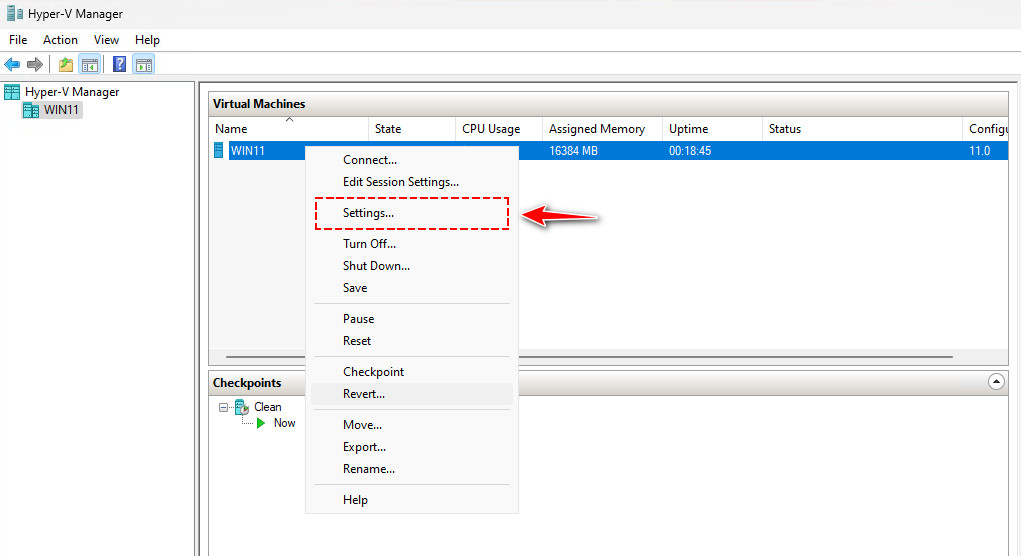
Task: Sort by the State column header
Action: (x=412, y=129)
